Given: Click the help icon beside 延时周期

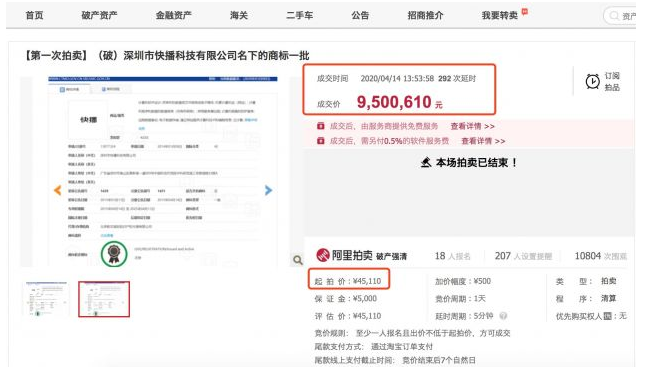Looking at the screenshot, I should (x=503, y=316).
